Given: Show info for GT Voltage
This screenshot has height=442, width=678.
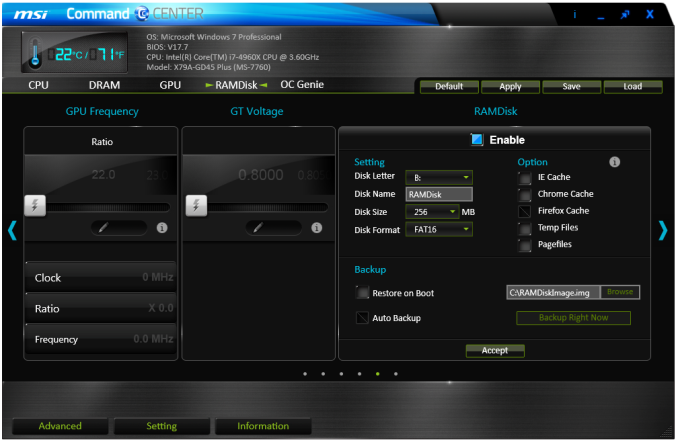Looking at the screenshot, I should [317, 227].
